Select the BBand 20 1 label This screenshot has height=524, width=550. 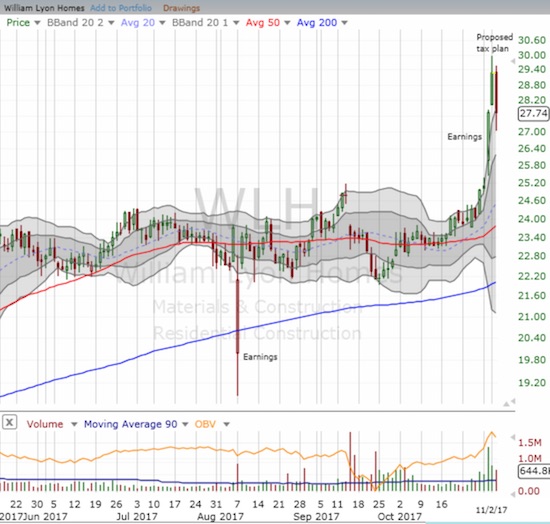coord(200,23)
